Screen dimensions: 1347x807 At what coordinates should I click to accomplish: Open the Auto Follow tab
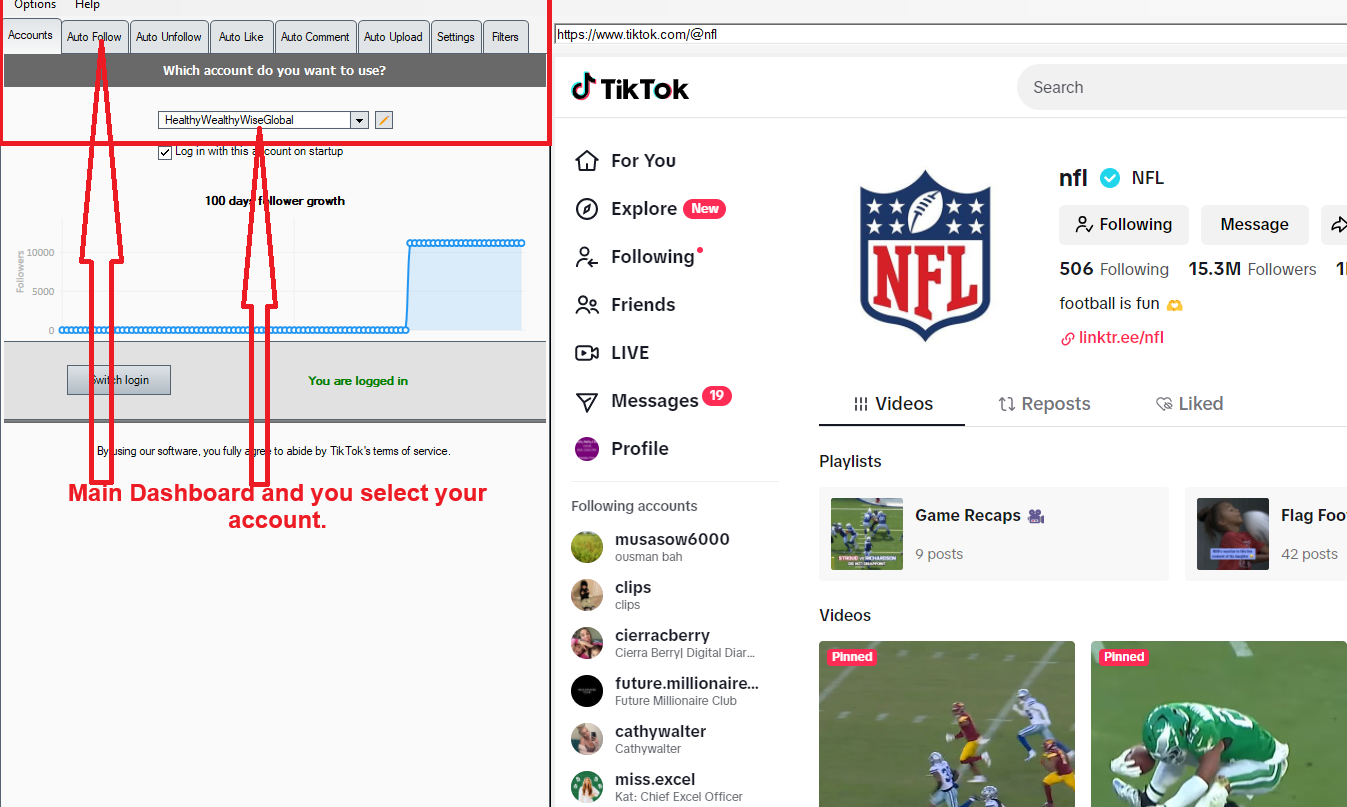(94, 37)
